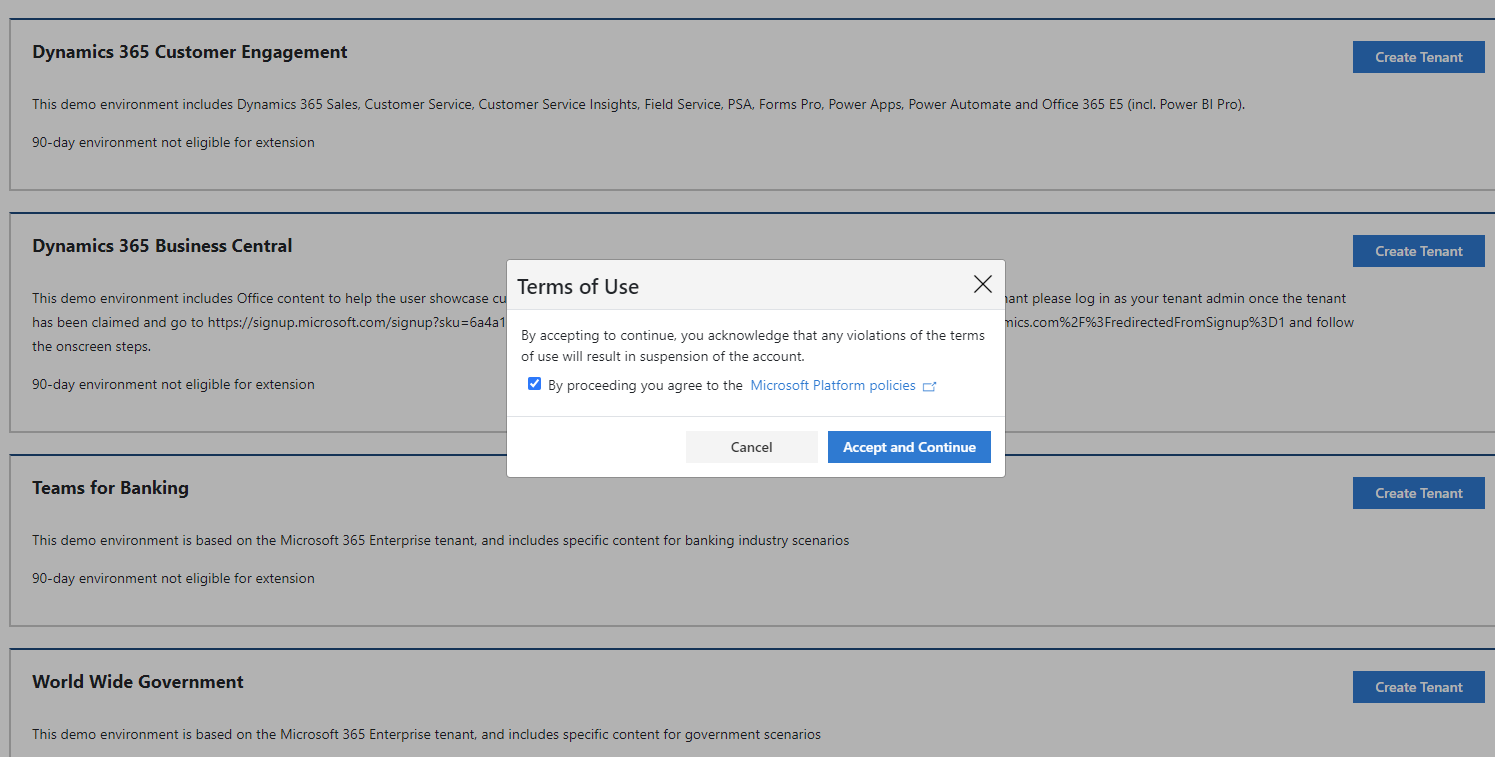
Task: Click the banking industry scenarios description
Action: point(440,541)
